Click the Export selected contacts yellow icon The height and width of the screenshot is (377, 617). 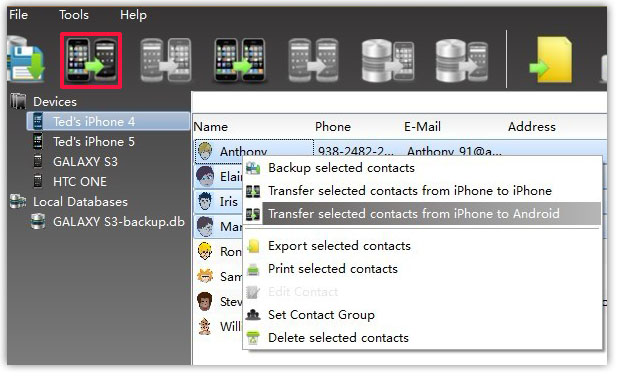point(253,246)
